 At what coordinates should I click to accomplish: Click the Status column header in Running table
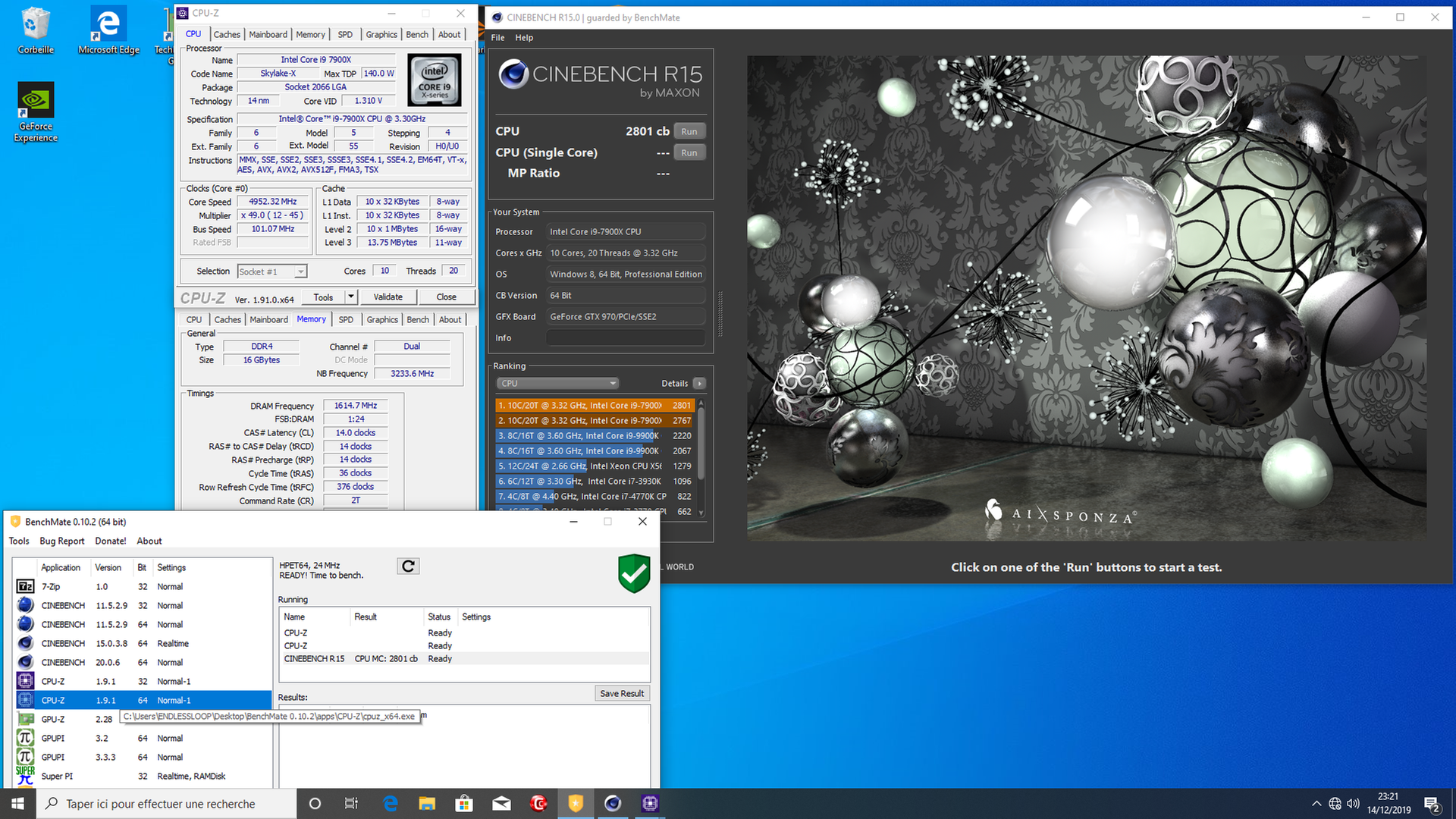click(439, 617)
